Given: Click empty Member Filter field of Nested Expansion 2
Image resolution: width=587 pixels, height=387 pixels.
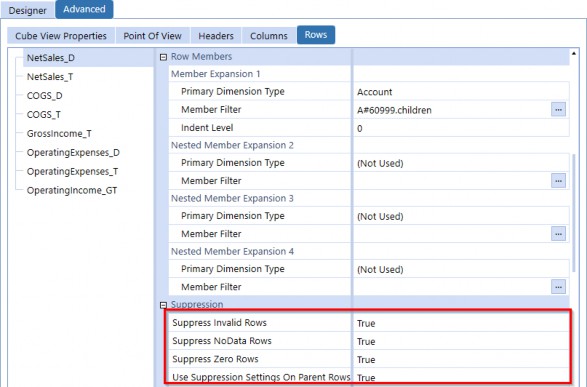Looking at the screenshot, I should coord(451,181).
